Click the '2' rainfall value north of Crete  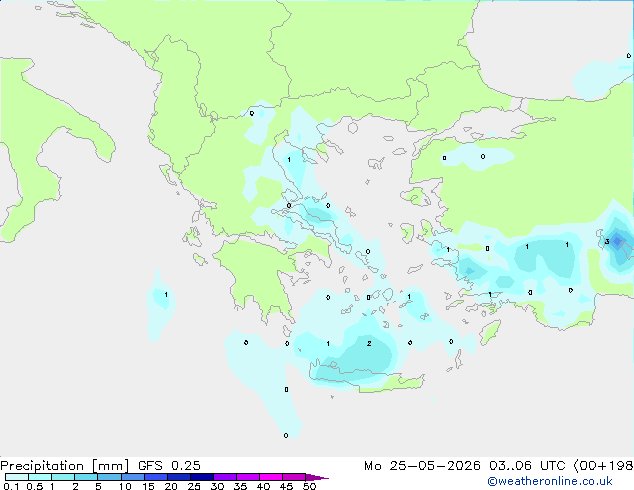point(369,344)
